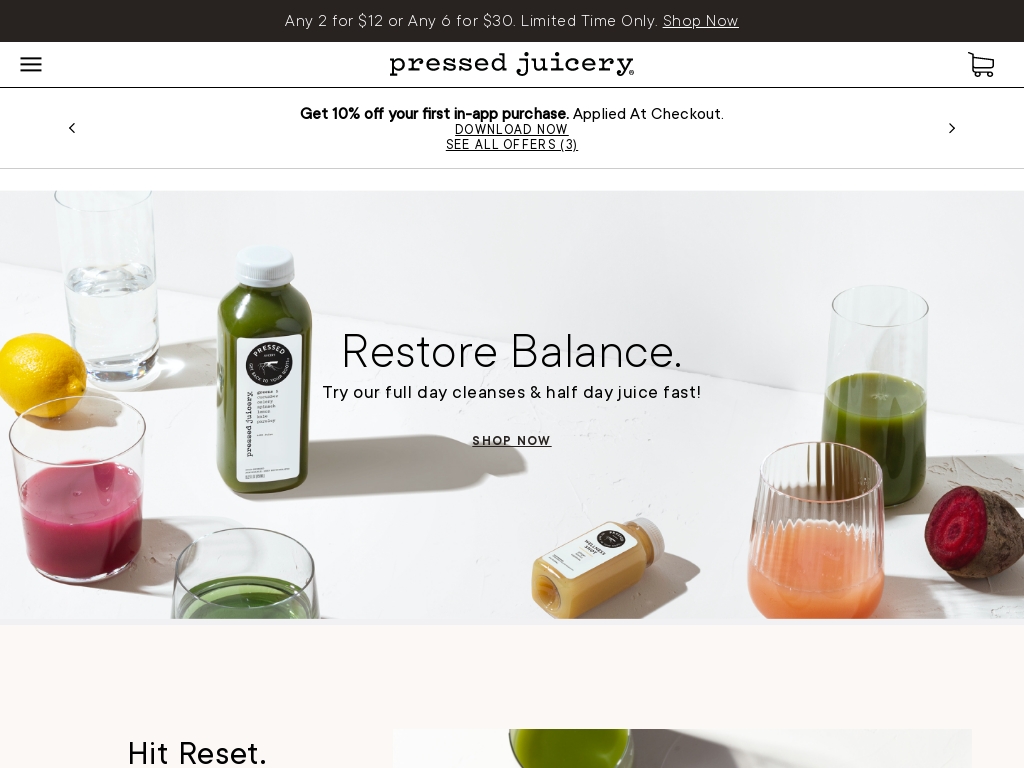
Task: Expand See All Offers (3)
Action: click(x=511, y=144)
